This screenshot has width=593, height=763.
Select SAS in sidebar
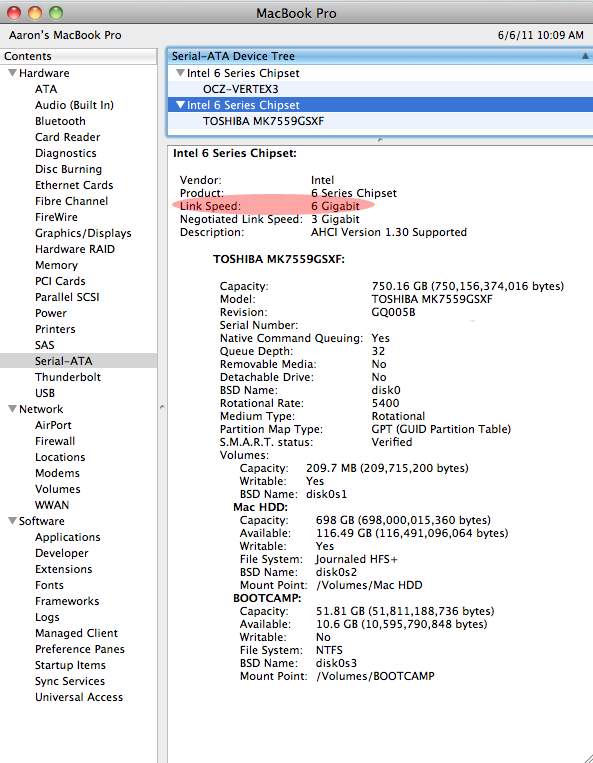click(44, 345)
